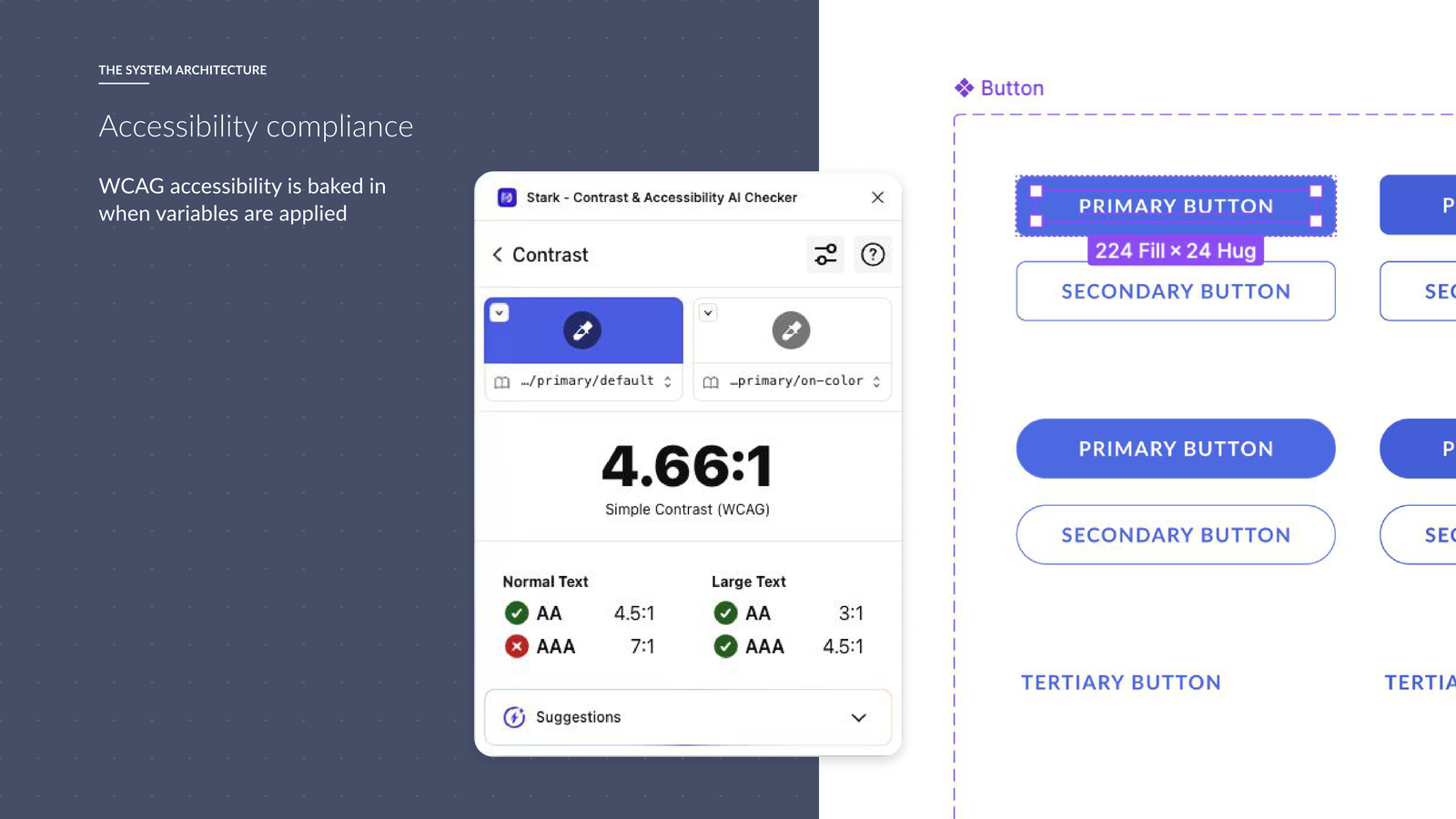The height and width of the screenshot is (819, 1456).
Task: Expand the blue swatch corner dropdown
Action: 499,313
